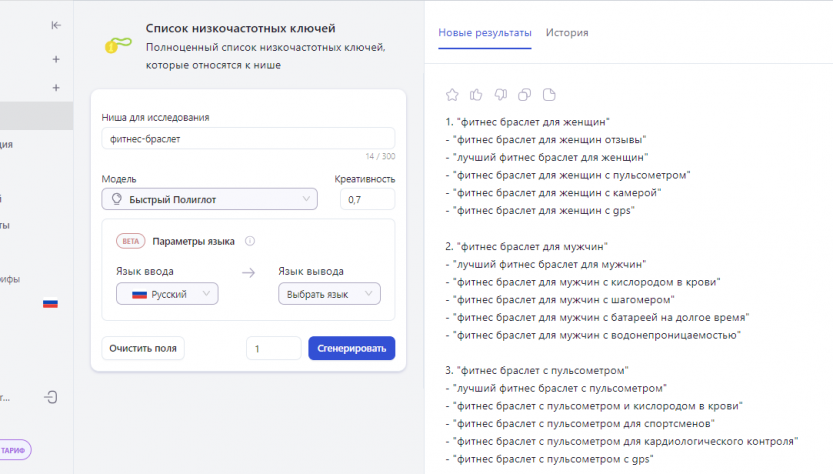Click the thumbs up icon on results
The height and width of the screenshot is (474, 833).
[x=476, y=95]
